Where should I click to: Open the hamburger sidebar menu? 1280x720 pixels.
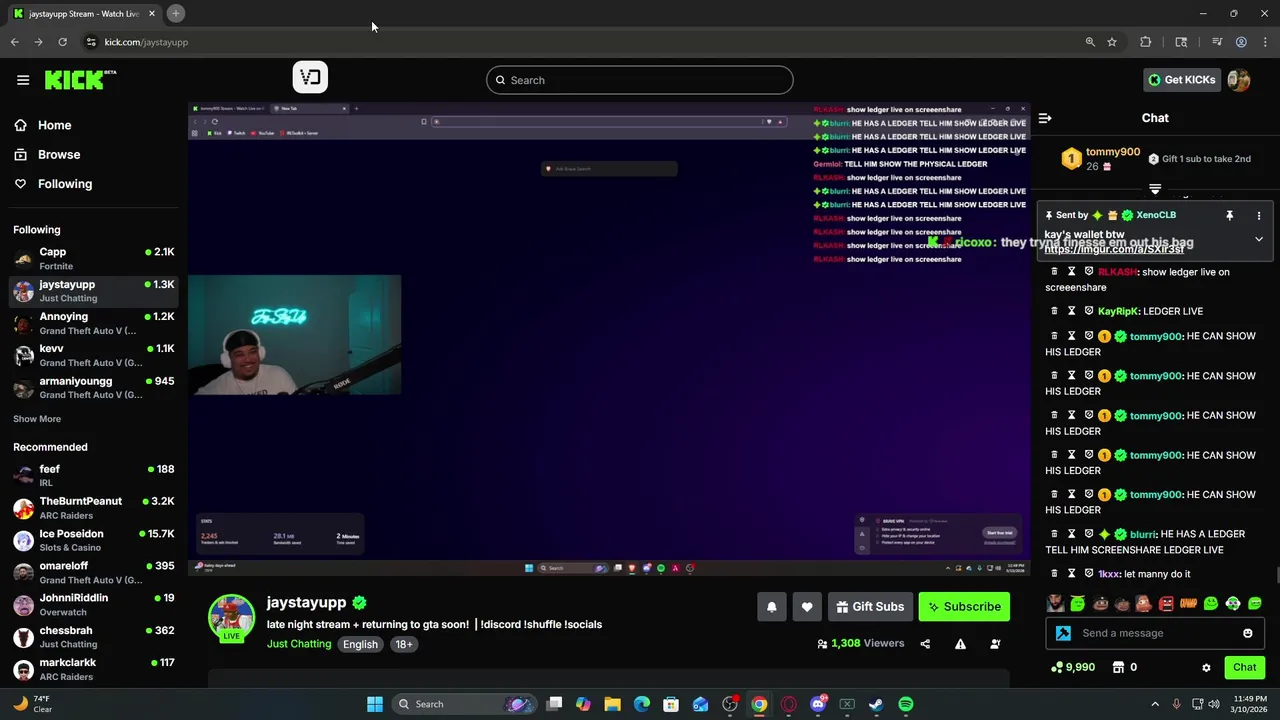(x=23, y=80)
